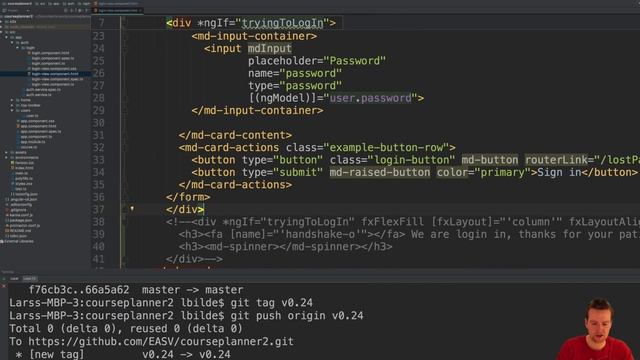Click the tryingToLogIn expression on line 7
Image resolution: width=640 pixels, height=360 pixels.
click(x=282, y=23)
